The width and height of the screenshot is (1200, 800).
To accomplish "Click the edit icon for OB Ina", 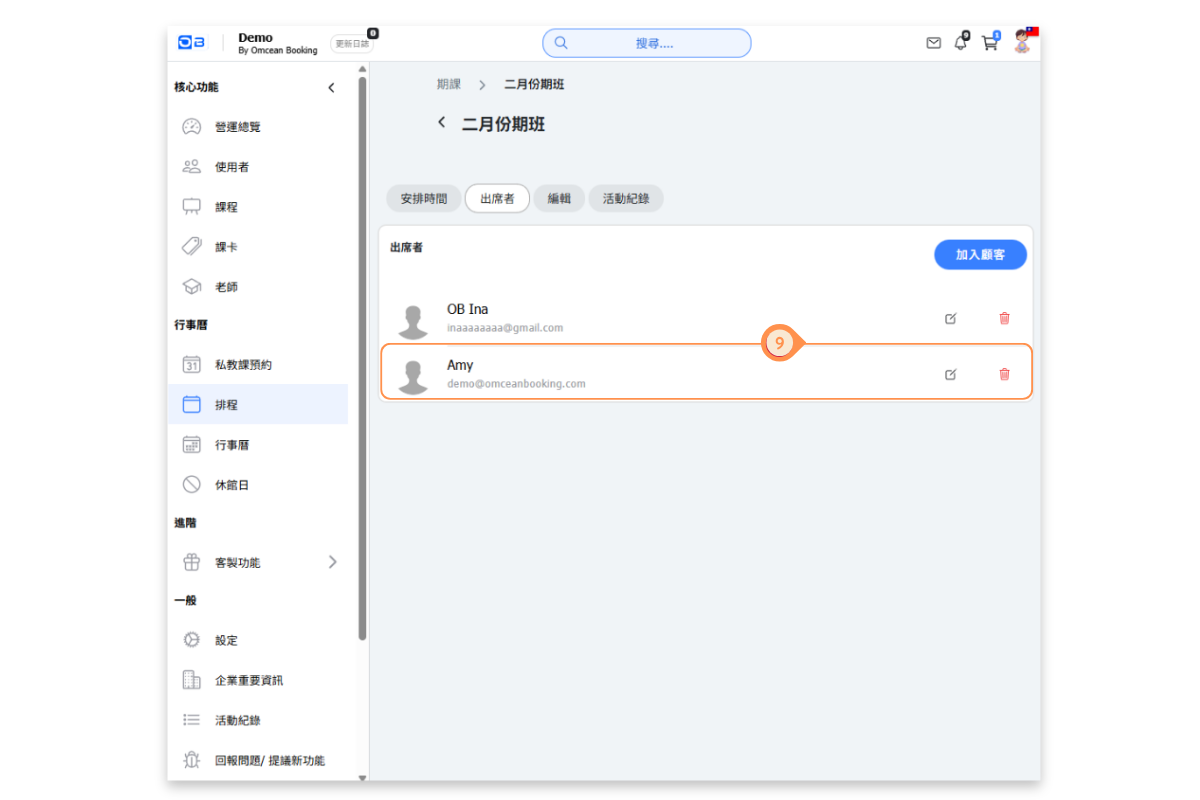I will click(x=951, y=318).
